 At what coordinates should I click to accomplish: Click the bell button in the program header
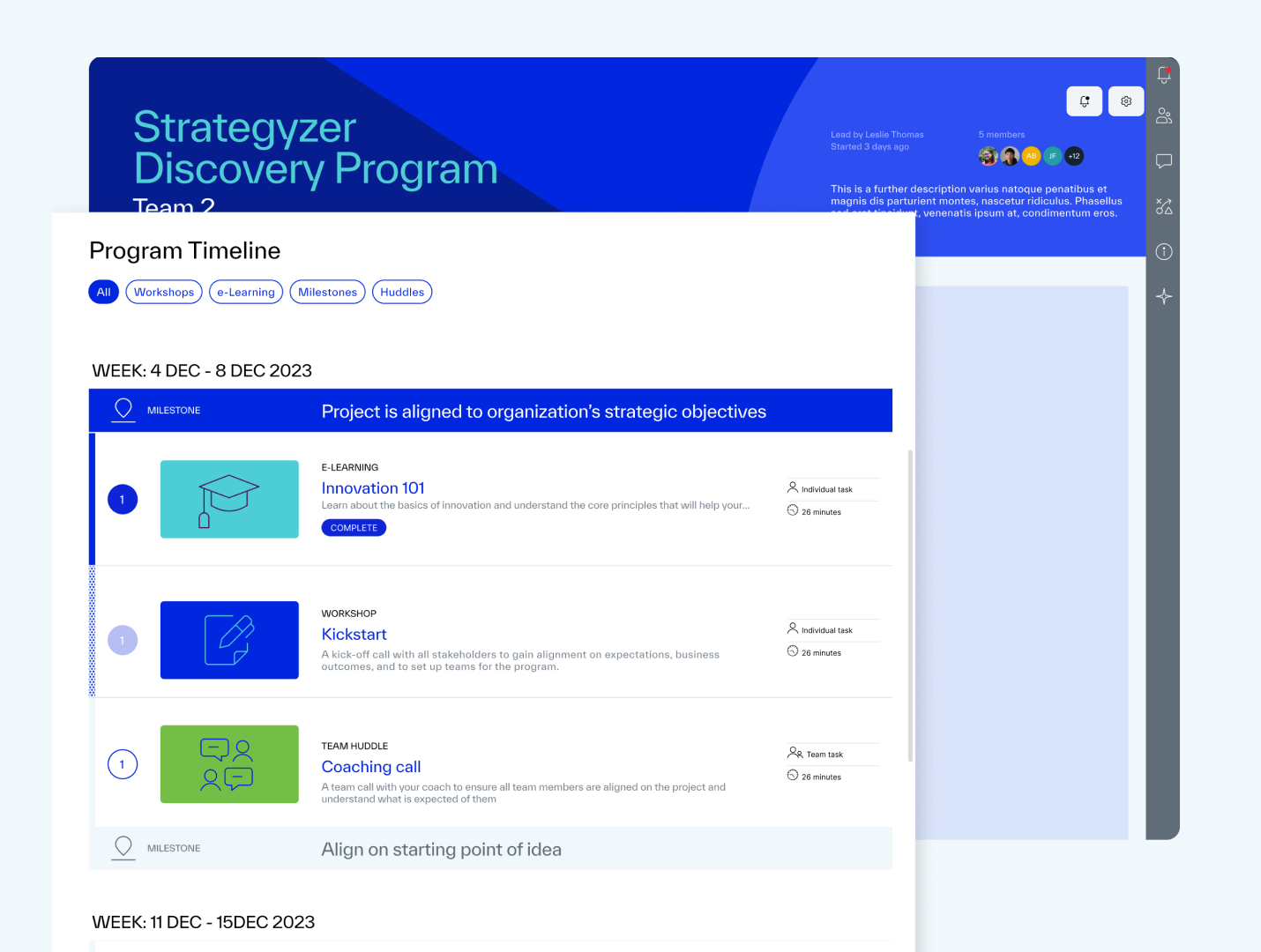point(1084,100)
